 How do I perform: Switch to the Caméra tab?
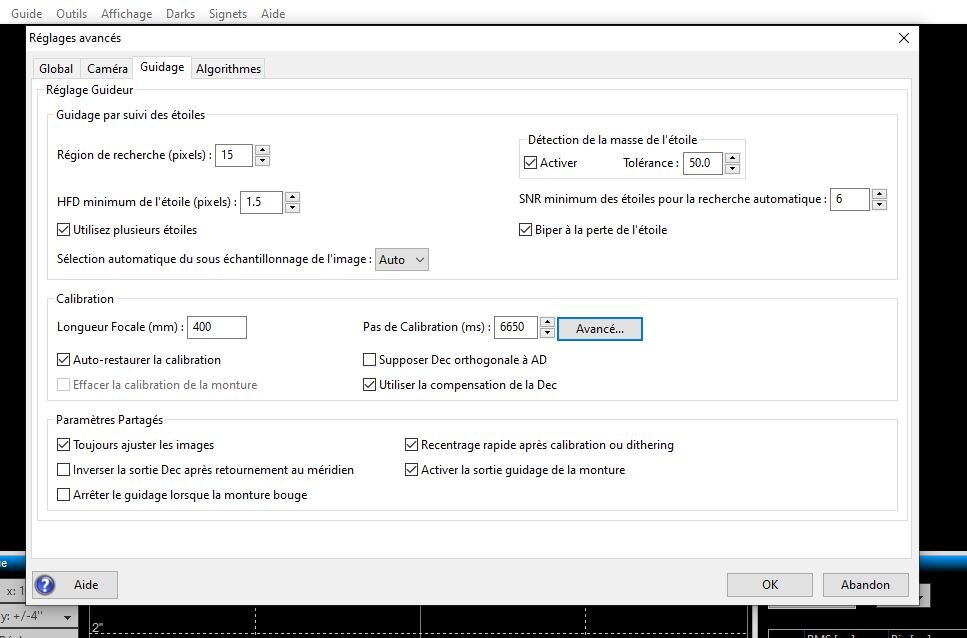(107, 68)
